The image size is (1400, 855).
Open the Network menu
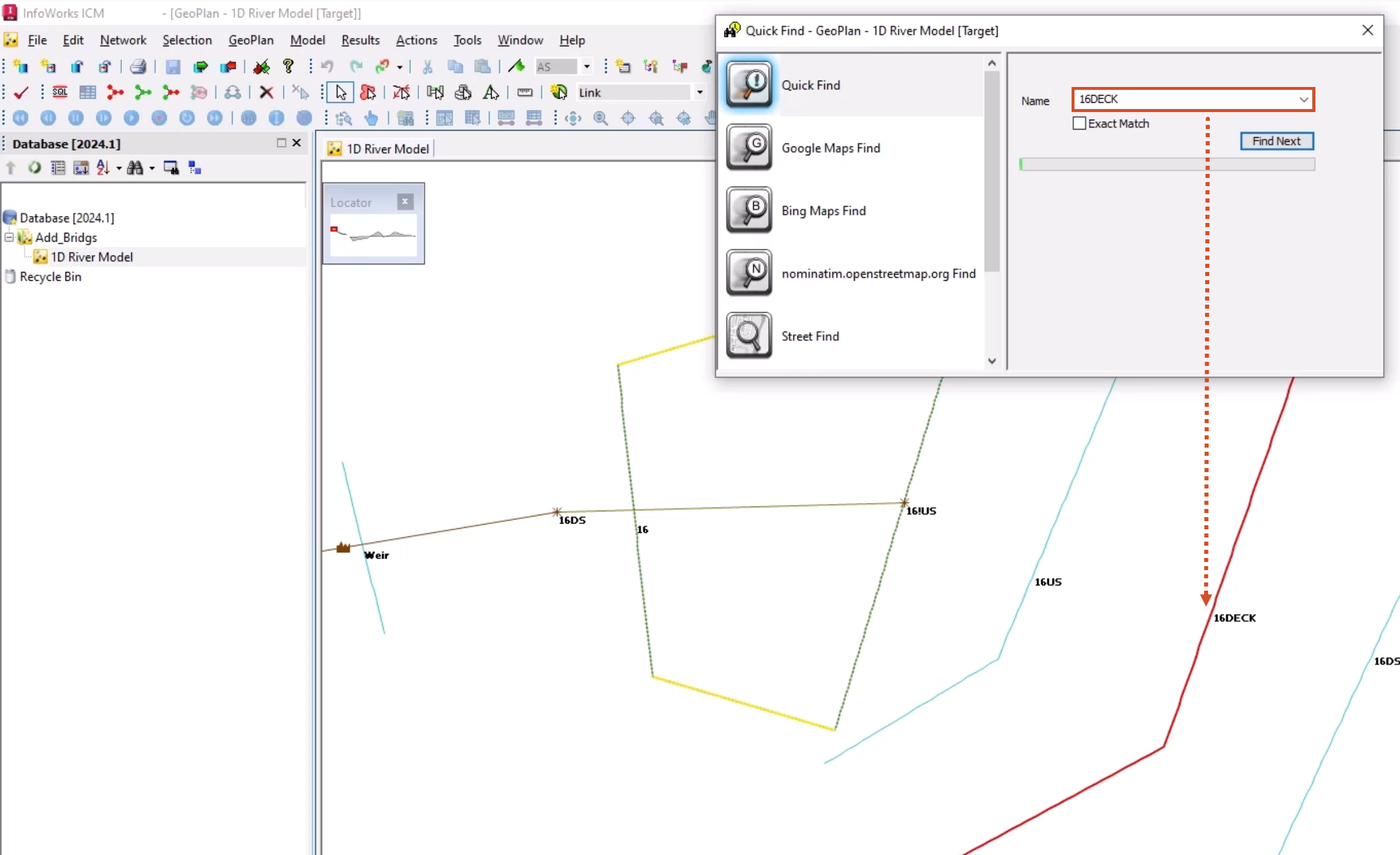click(122, 39)
